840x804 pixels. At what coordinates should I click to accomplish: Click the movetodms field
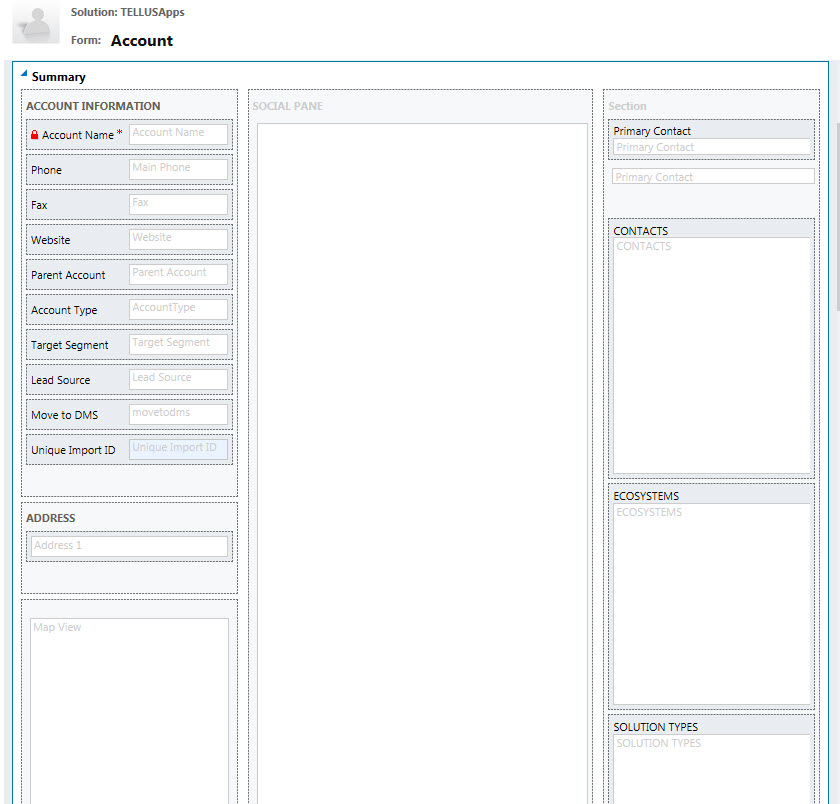[x=179, y=414]
